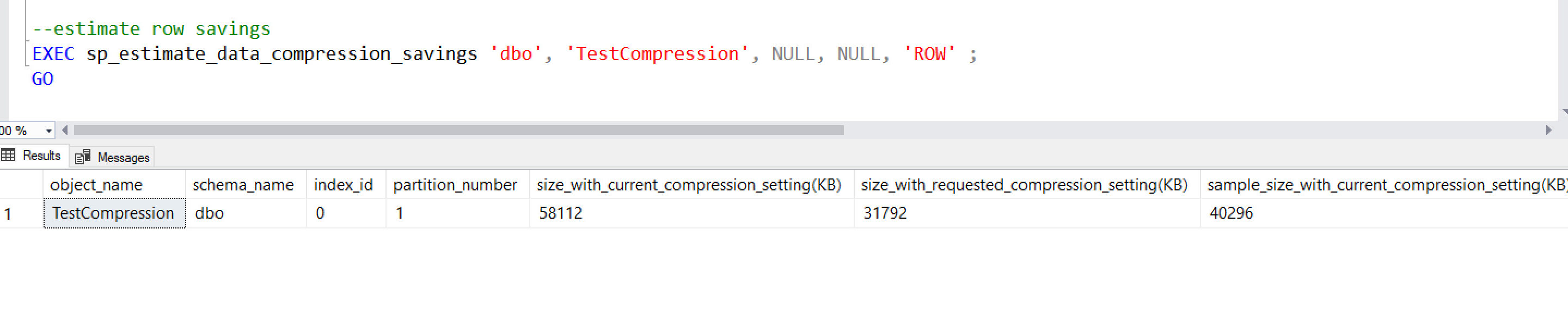This screenshot has width=1568, height=309.
Task: Click the index_id column header
Action: [344, 185]
